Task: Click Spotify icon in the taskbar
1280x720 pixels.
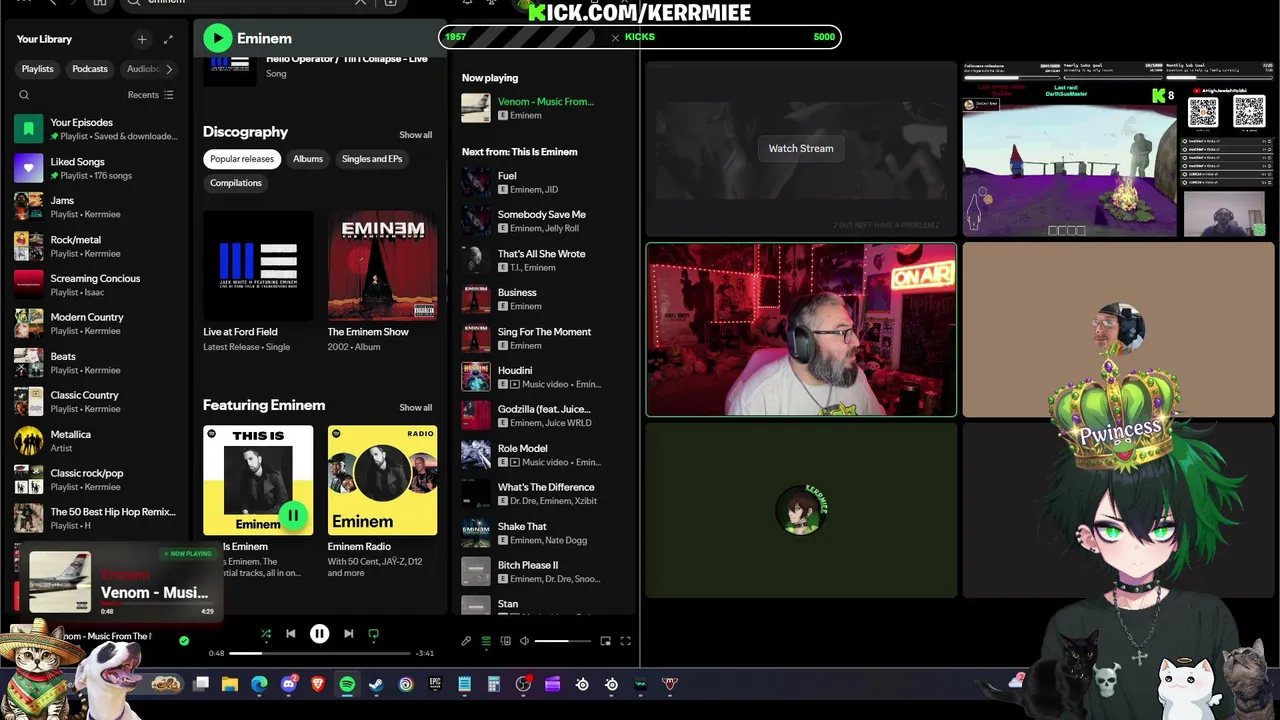Action: coord(347,684)
